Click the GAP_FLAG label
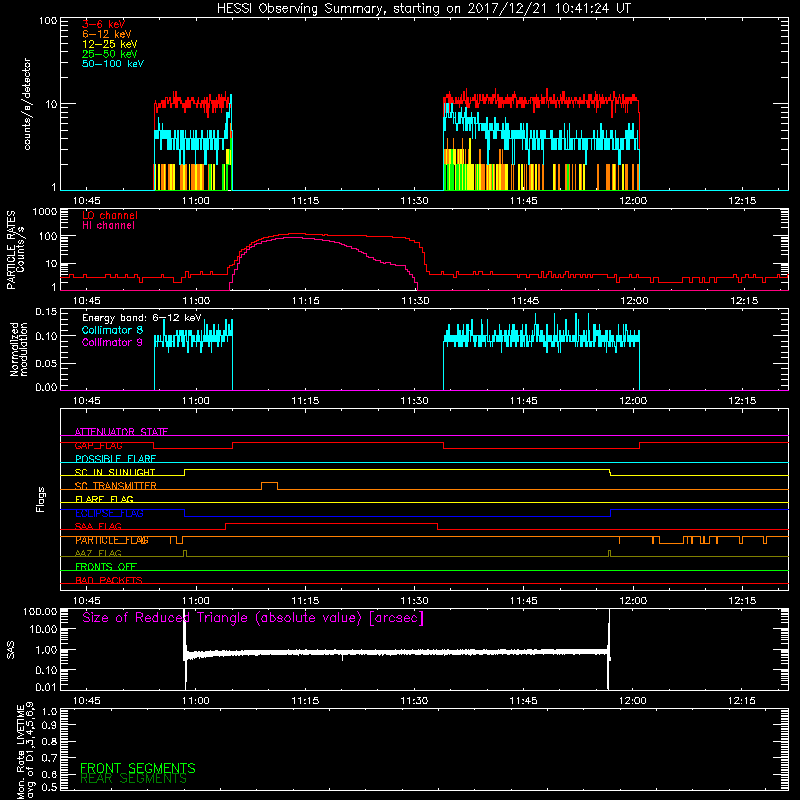The width and height of the screenshot is (800, 800). point(98,445)
